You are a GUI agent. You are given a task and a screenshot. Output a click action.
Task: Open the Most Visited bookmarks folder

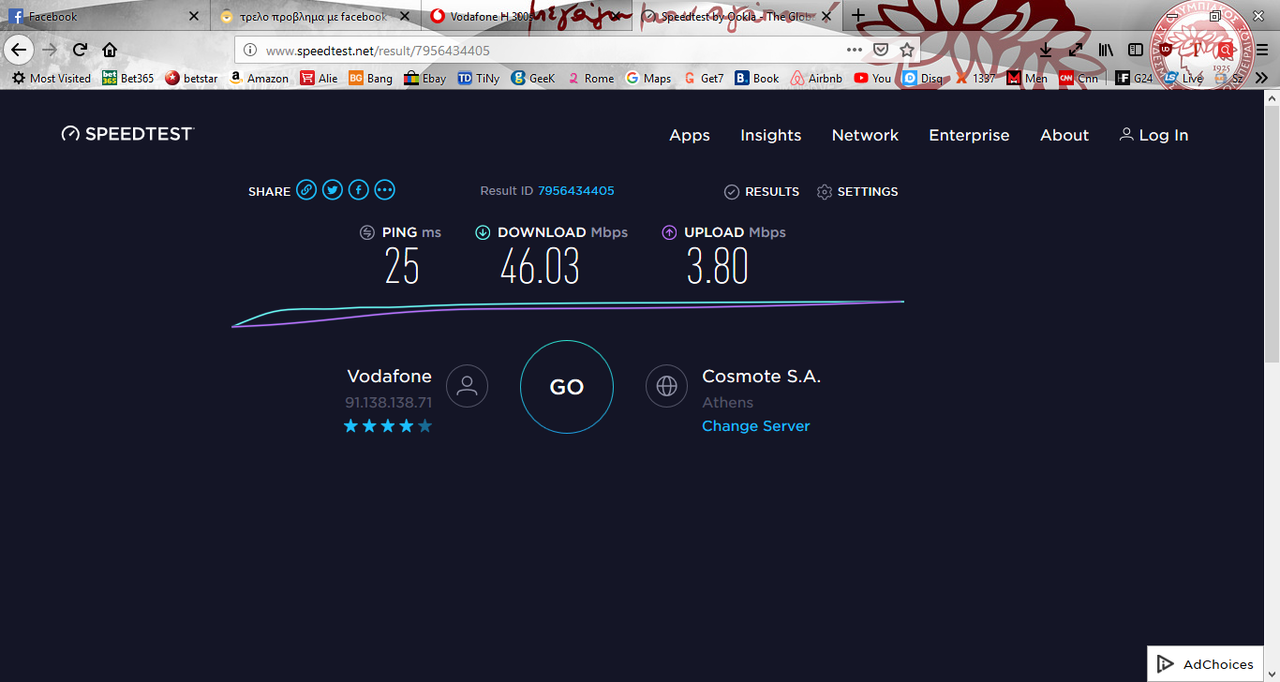coord(51,78)
